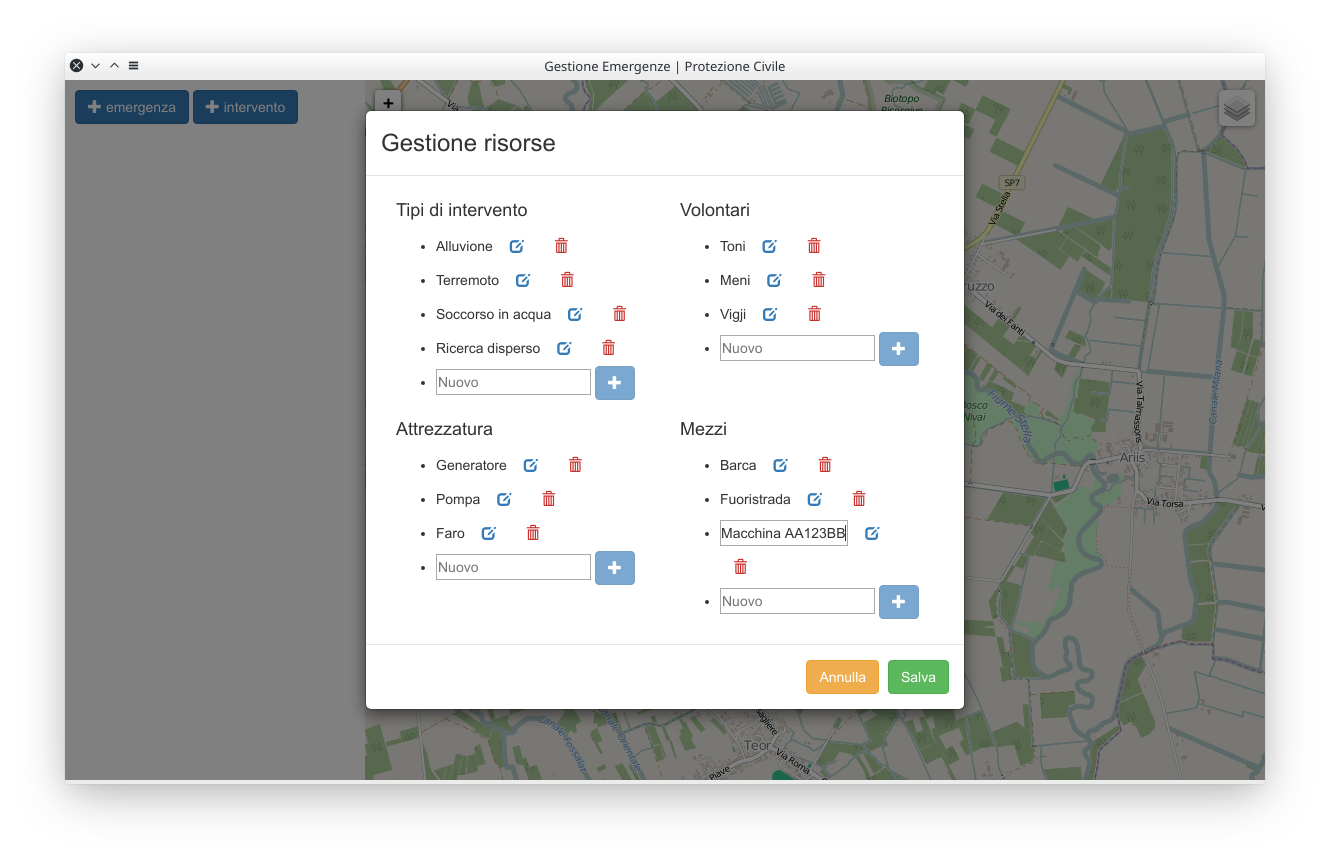Viewport: 1330px width, 861px height.
Task: Delete the Alluvione intervention type
Action: click(x=561, y=246)
